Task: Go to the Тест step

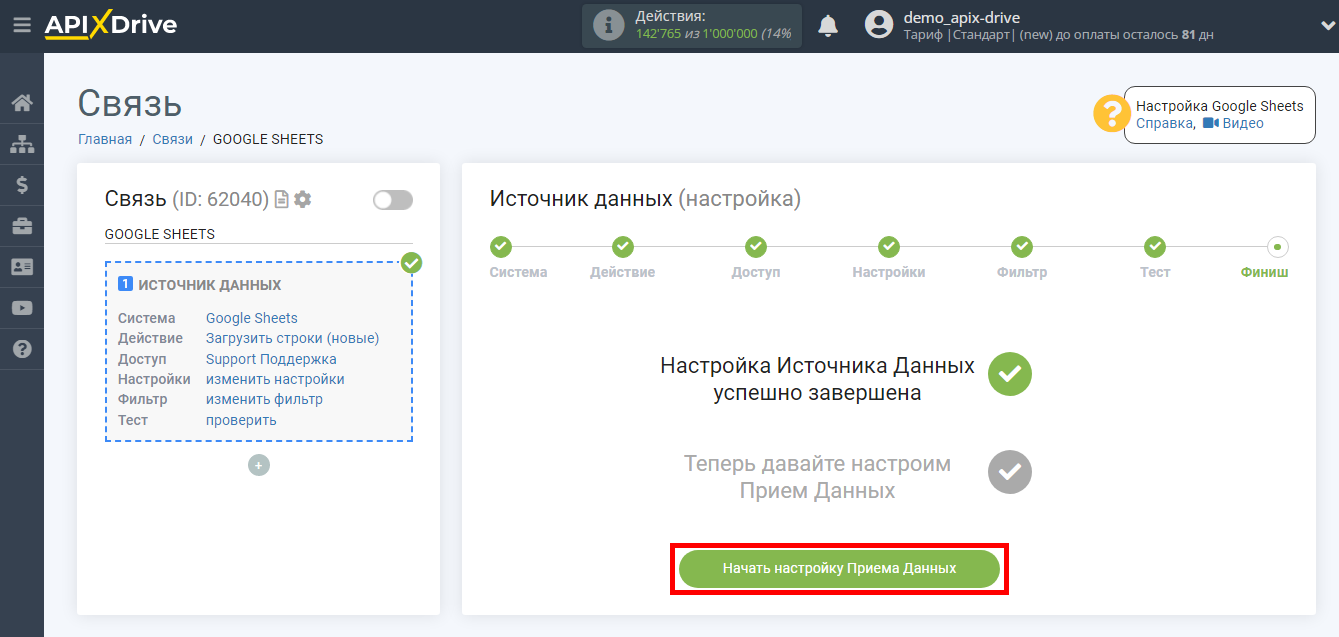Action: (1155, 247)
